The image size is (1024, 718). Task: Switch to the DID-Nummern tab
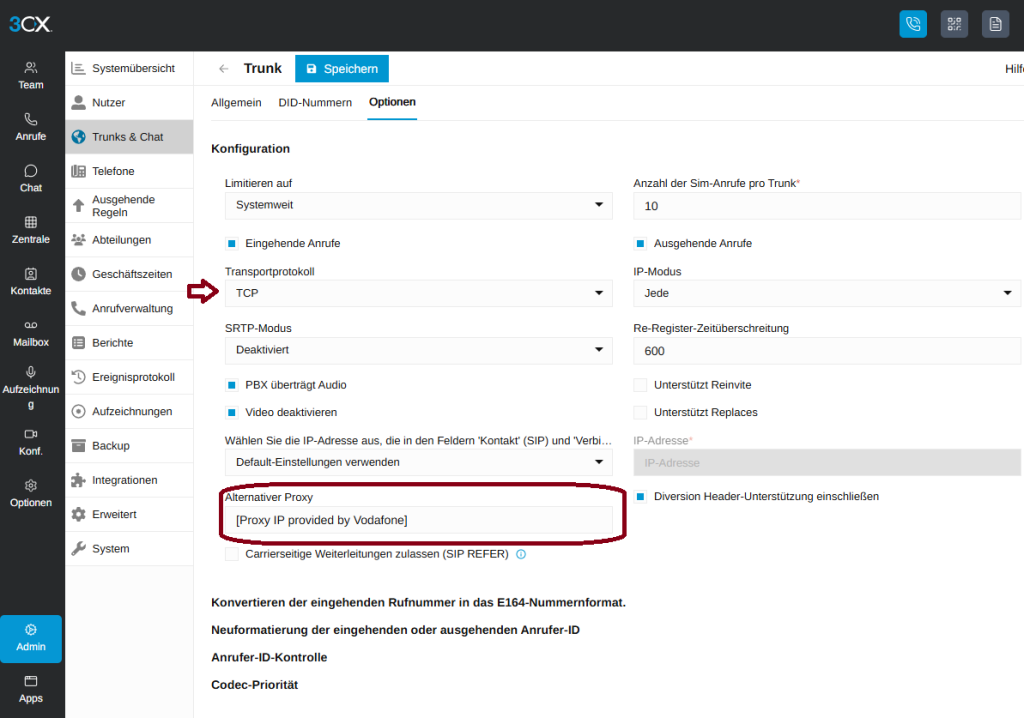pos(315,103)
